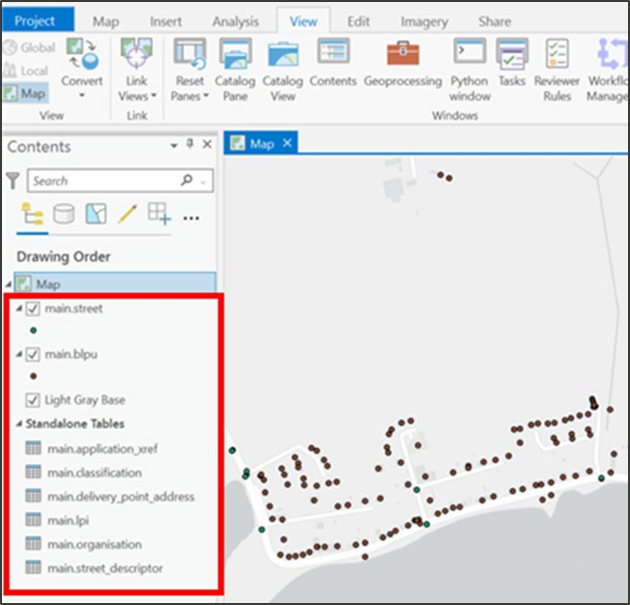Select the main.lpi table
Viewport: 630px width, 605px height.
[x=68, y=520]
